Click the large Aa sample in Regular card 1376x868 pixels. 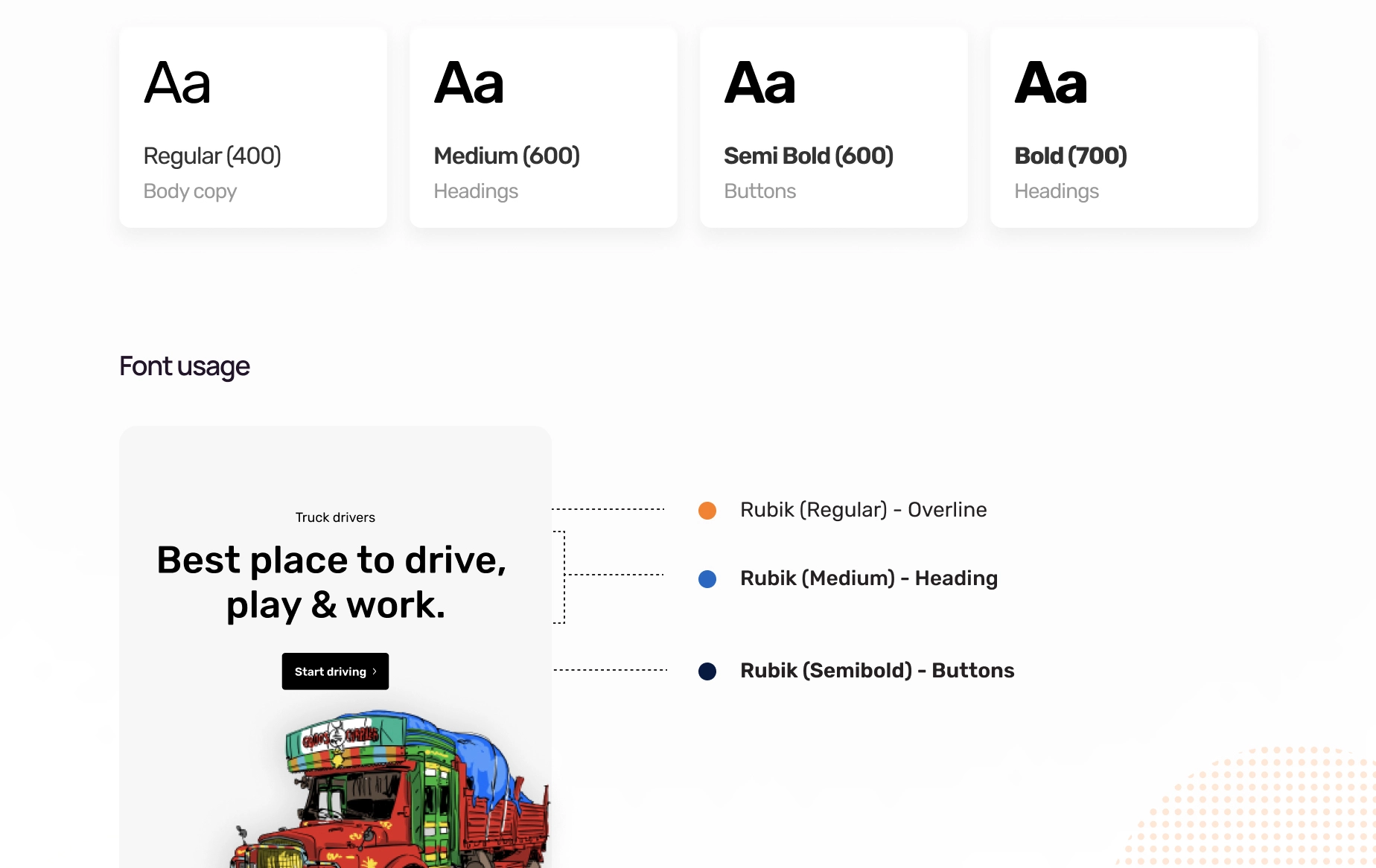pyautogui.click(x=178, y=83)
